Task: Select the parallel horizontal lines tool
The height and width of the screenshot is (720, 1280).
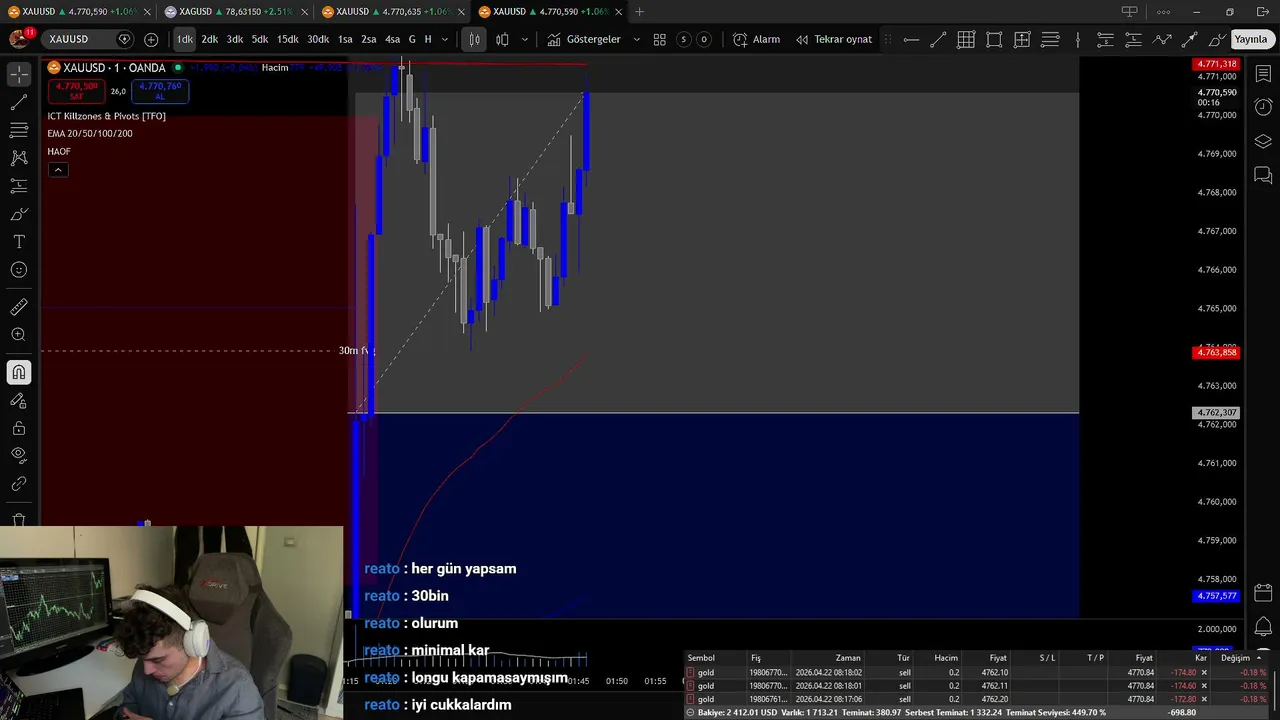Action: tap(1050, 39)
